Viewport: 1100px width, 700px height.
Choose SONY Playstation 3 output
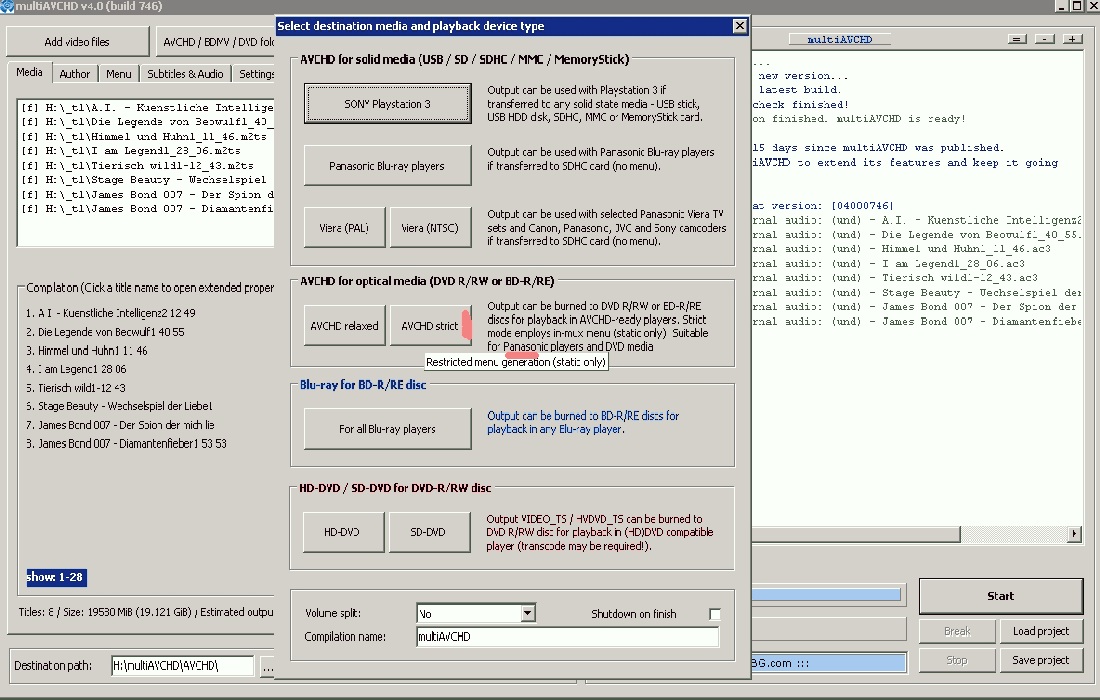387,104
